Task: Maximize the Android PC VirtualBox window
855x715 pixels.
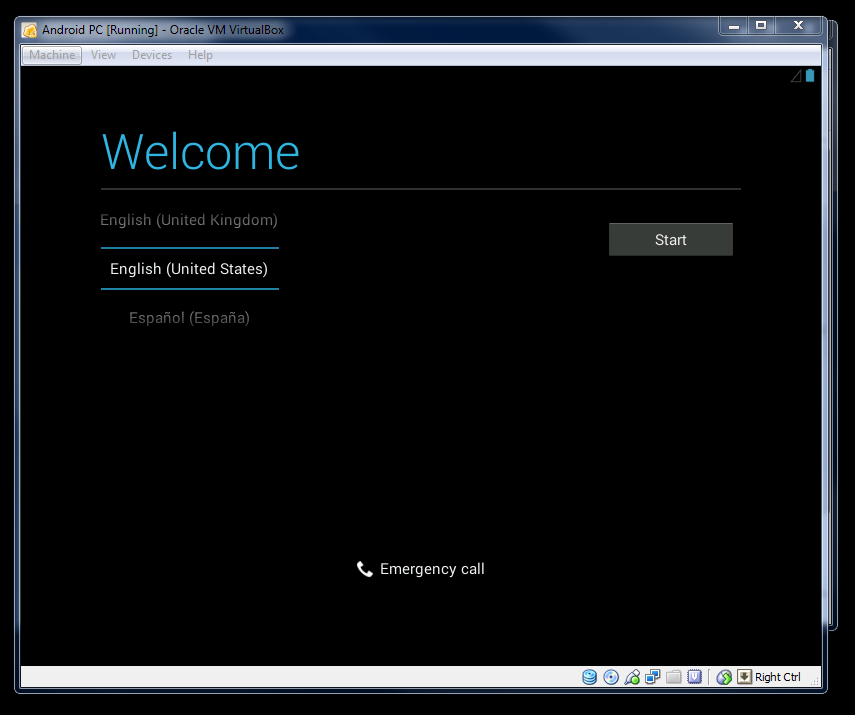Action: click(x=761, y=26)
